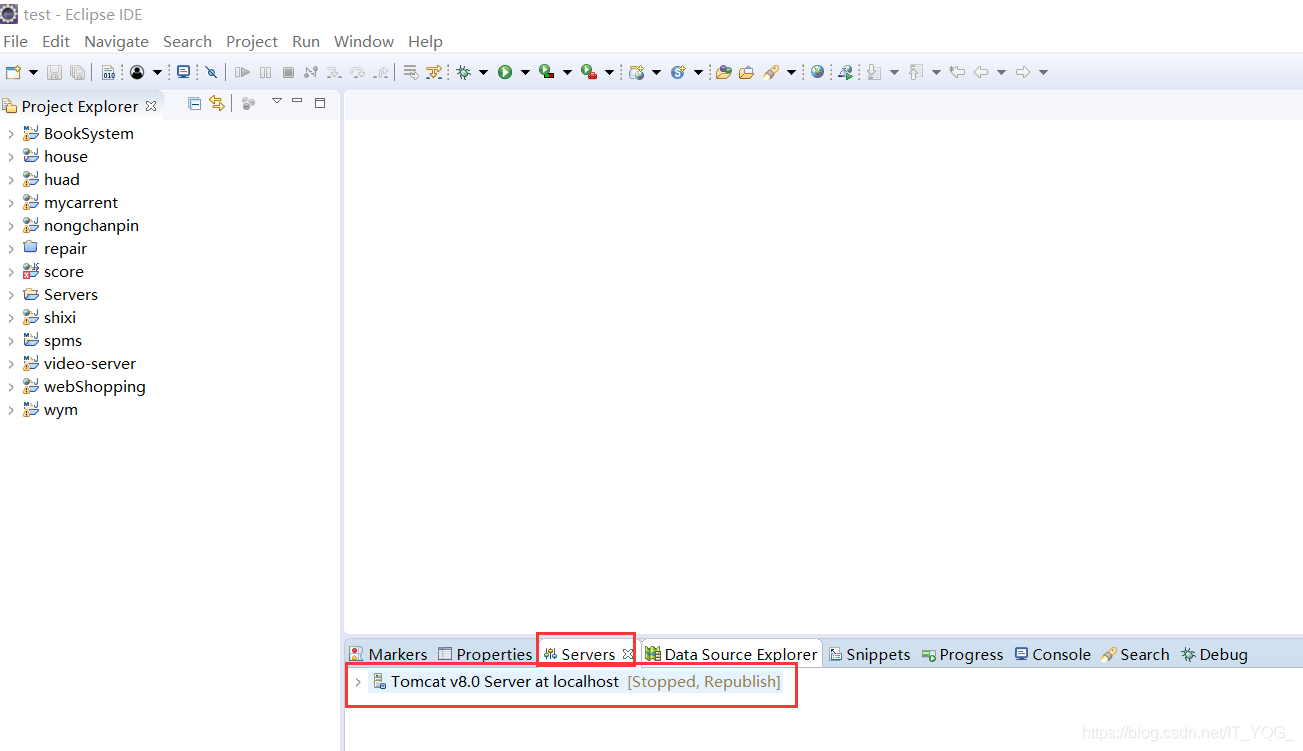Click the Drop to Frame icon
1303x751 pixels.
(x=411, y=72)
